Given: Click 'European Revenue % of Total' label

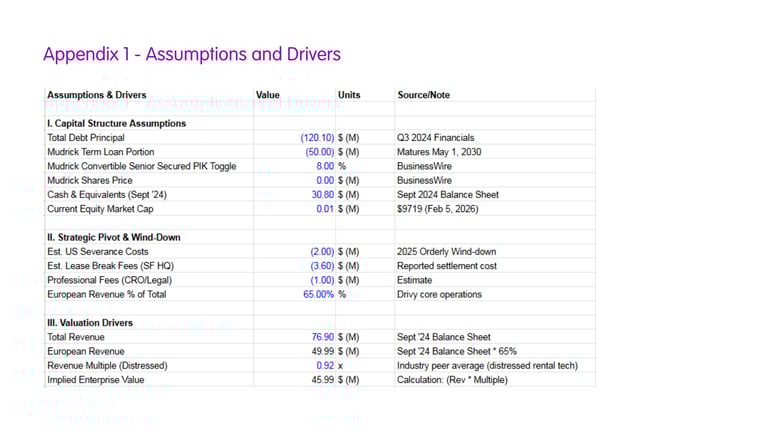Looking at the screenshot, I should coord(106,294).
